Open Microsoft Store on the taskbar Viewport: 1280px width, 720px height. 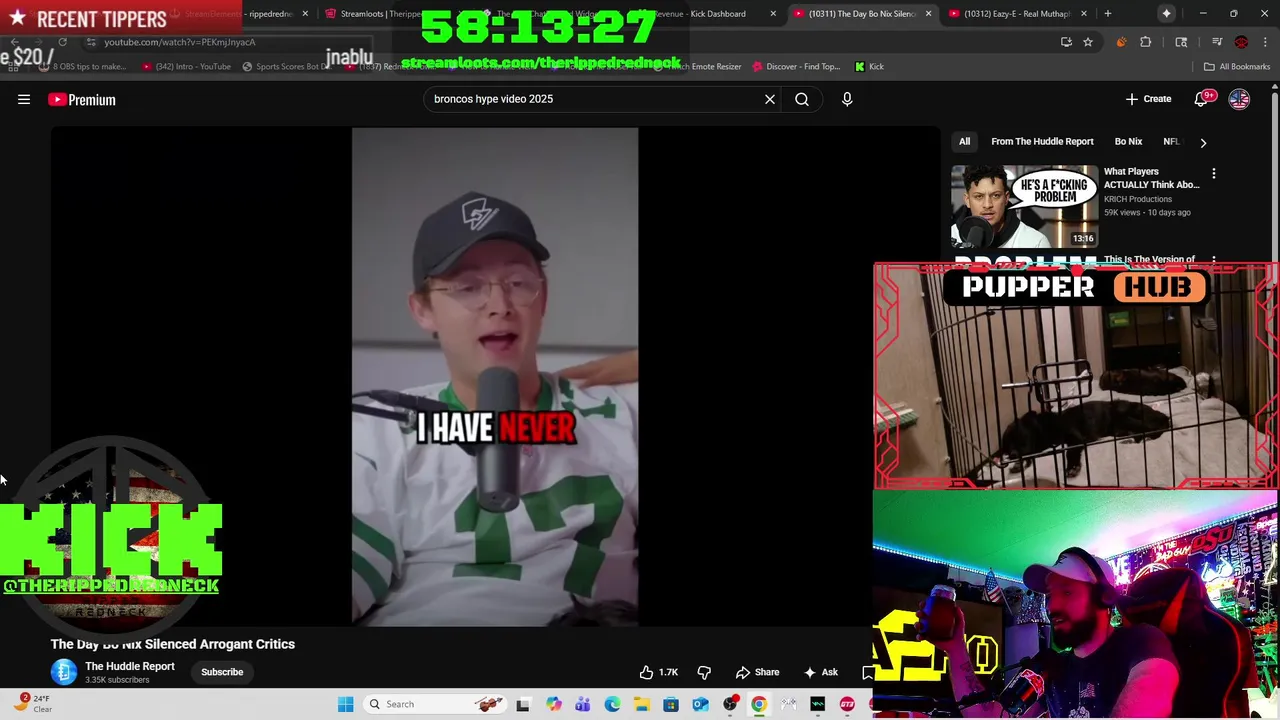(x=671, y=704)
